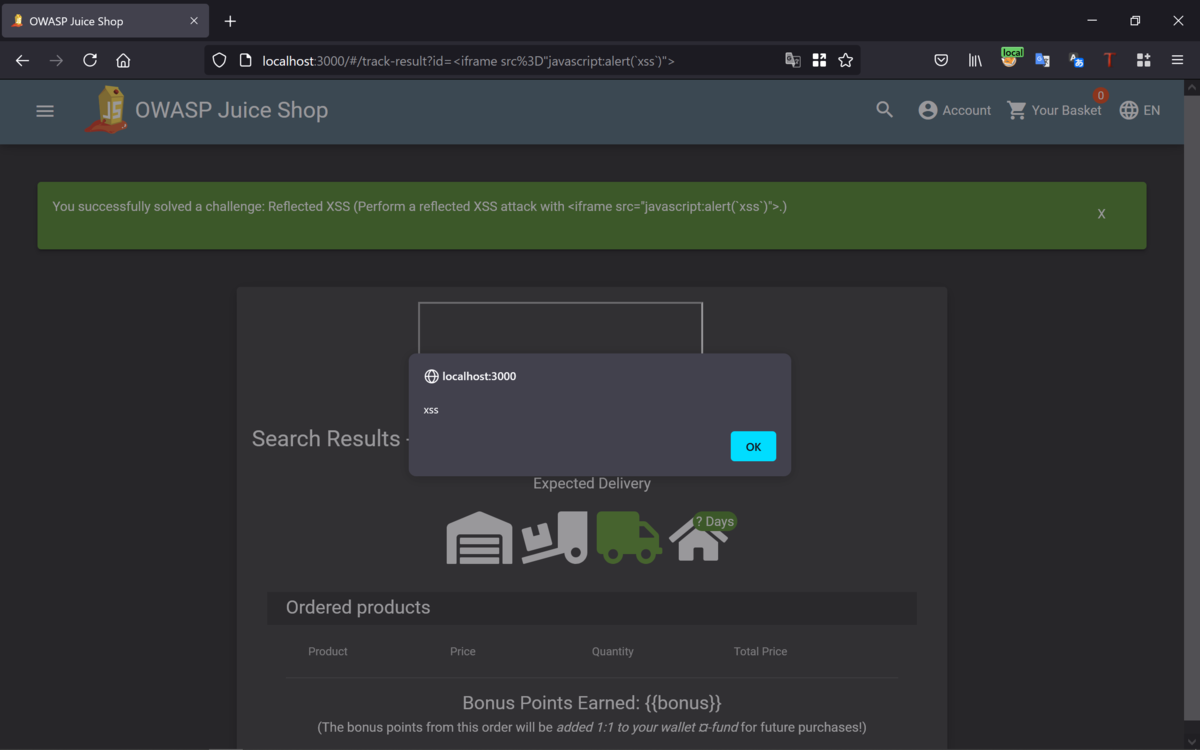Image resolution: width=1200 pixels, height=750 pixels.
Task: Click the blue A-to-Japanese translator extension icon
Action: pos(1076,60)
